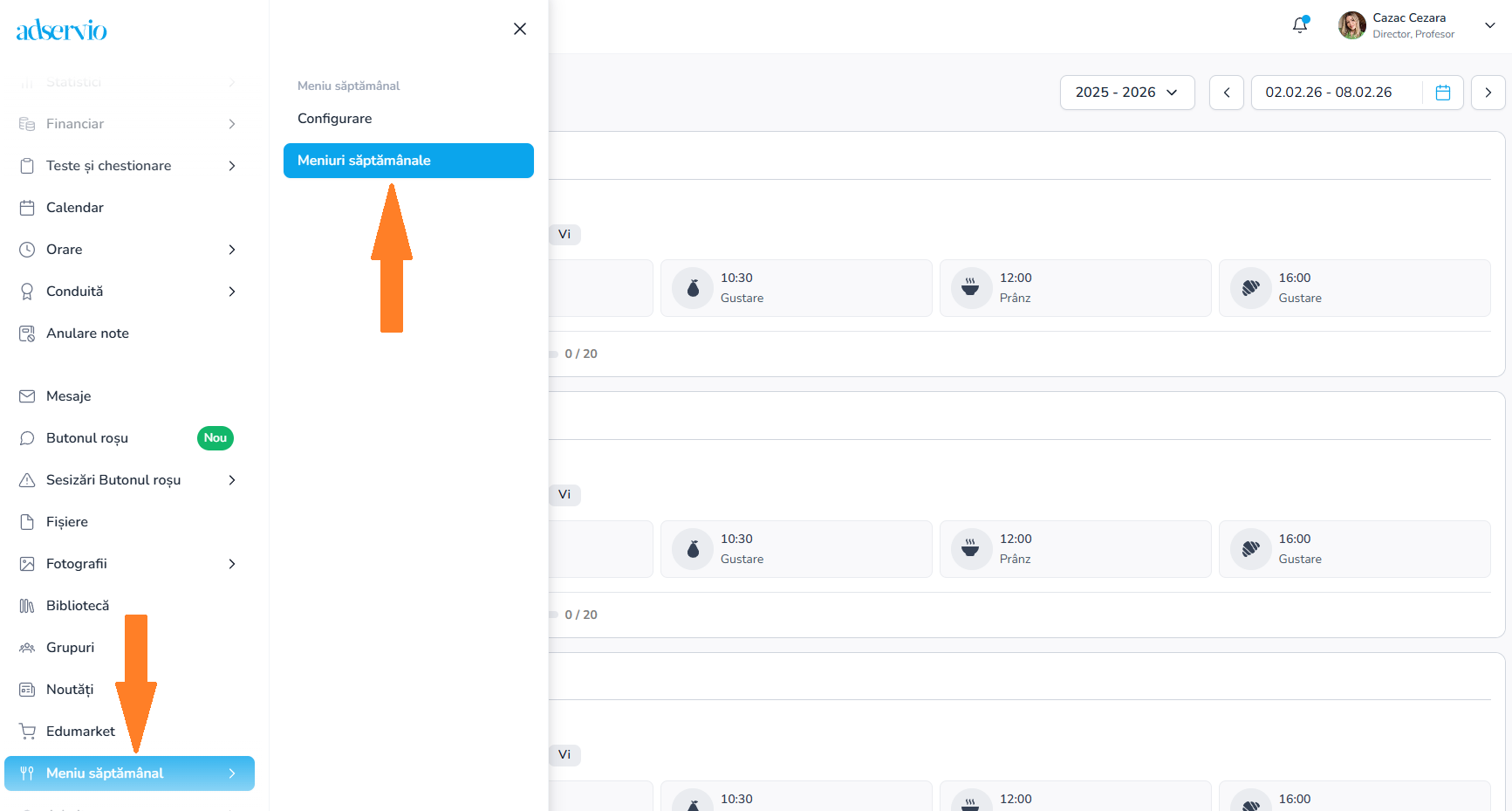Click the week date range field

point(1329,93)
